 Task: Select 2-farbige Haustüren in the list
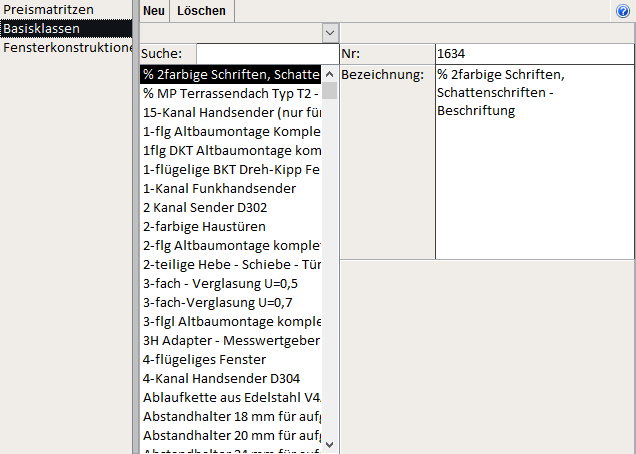pyautogui.click(x=204, y=226)
